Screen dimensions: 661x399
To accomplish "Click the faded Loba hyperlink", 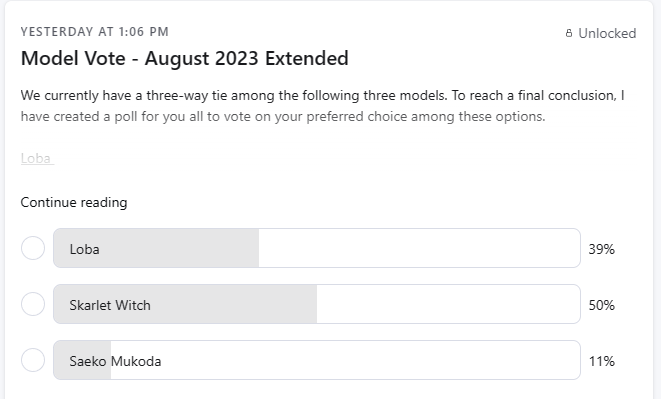I will [37, 159].
